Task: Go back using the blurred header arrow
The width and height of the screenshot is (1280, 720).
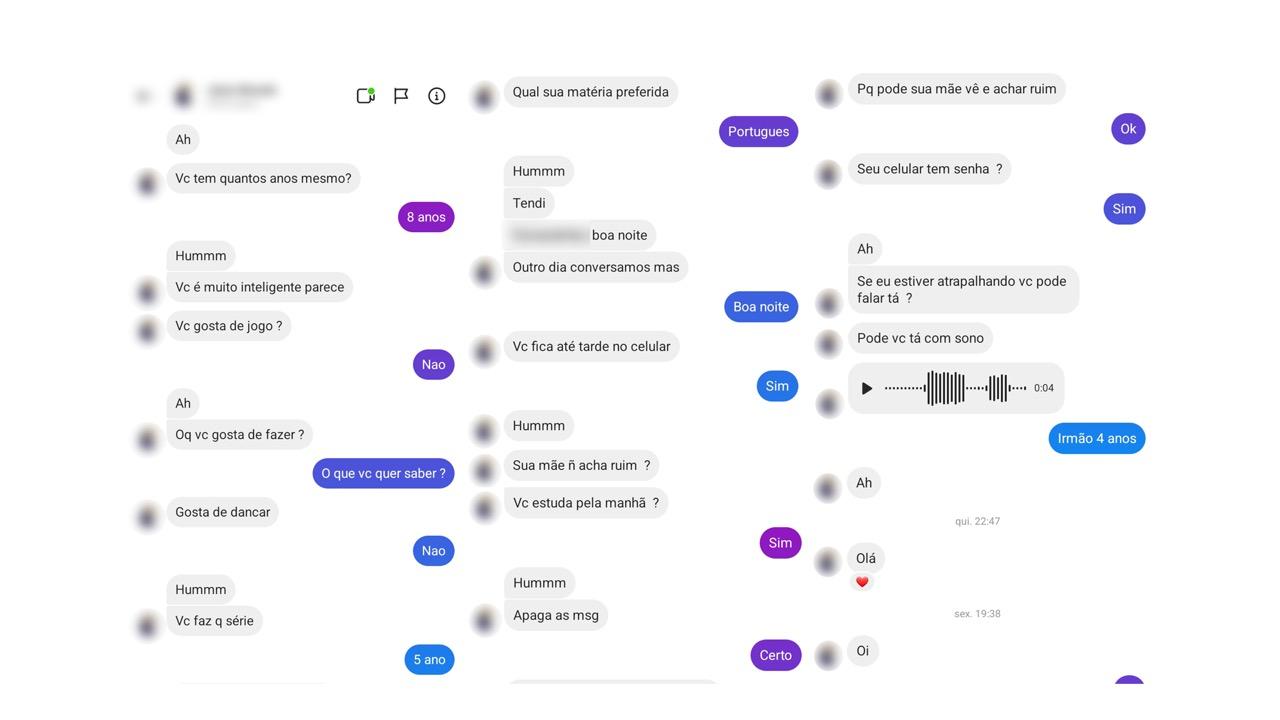Action: 143,96
